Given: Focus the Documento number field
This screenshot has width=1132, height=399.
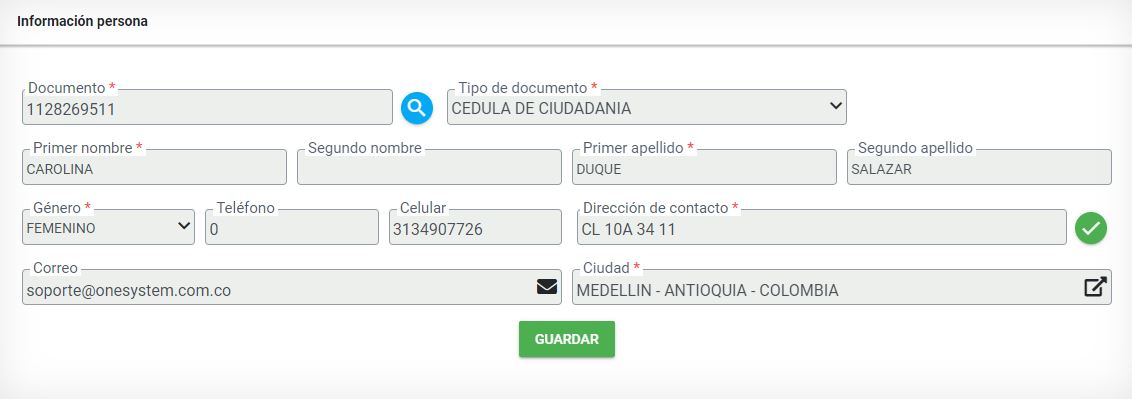Looking at the screenshot, I should coord(207,108).
